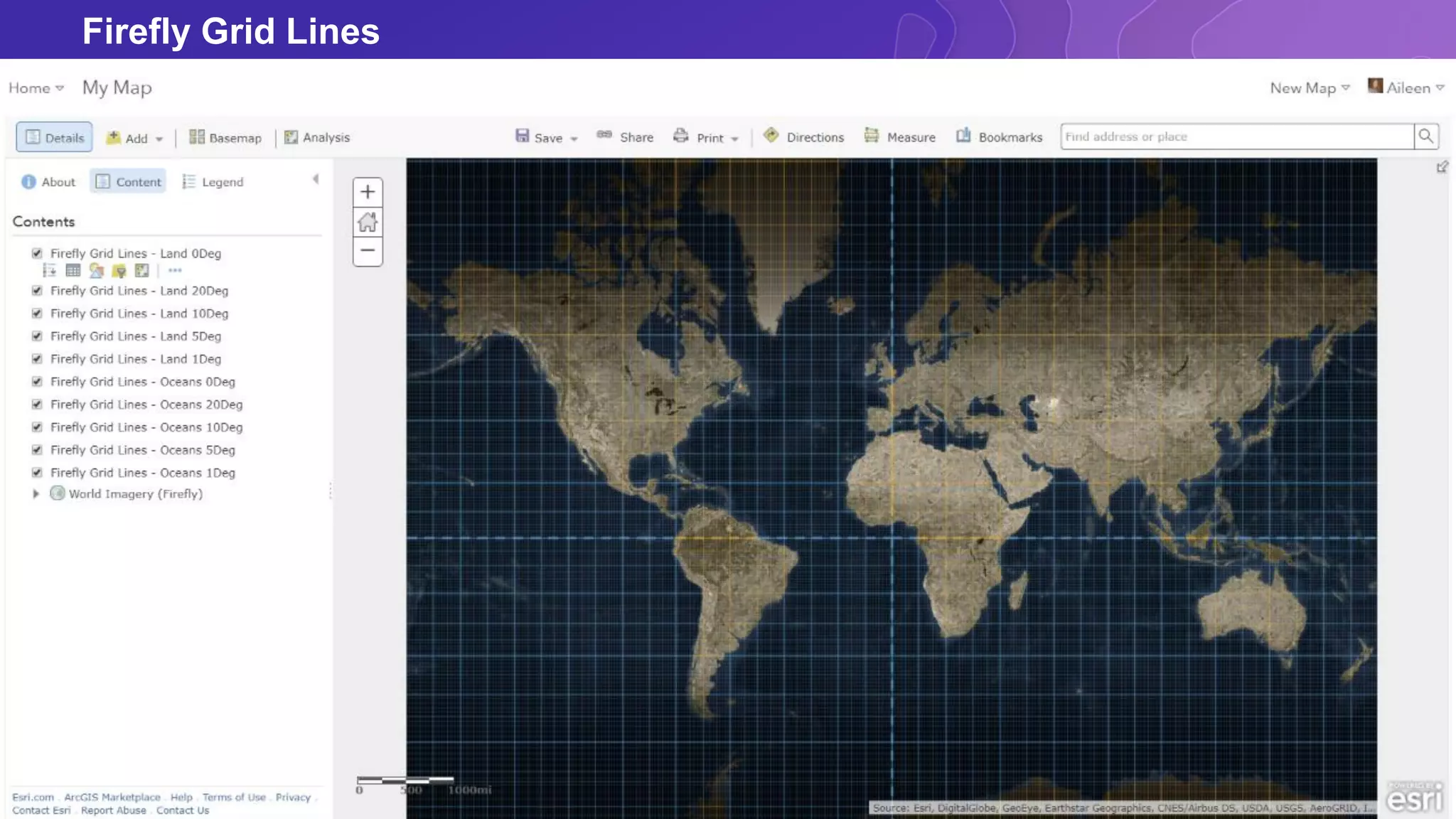Zoom out of the map

[x=368, y=251]
